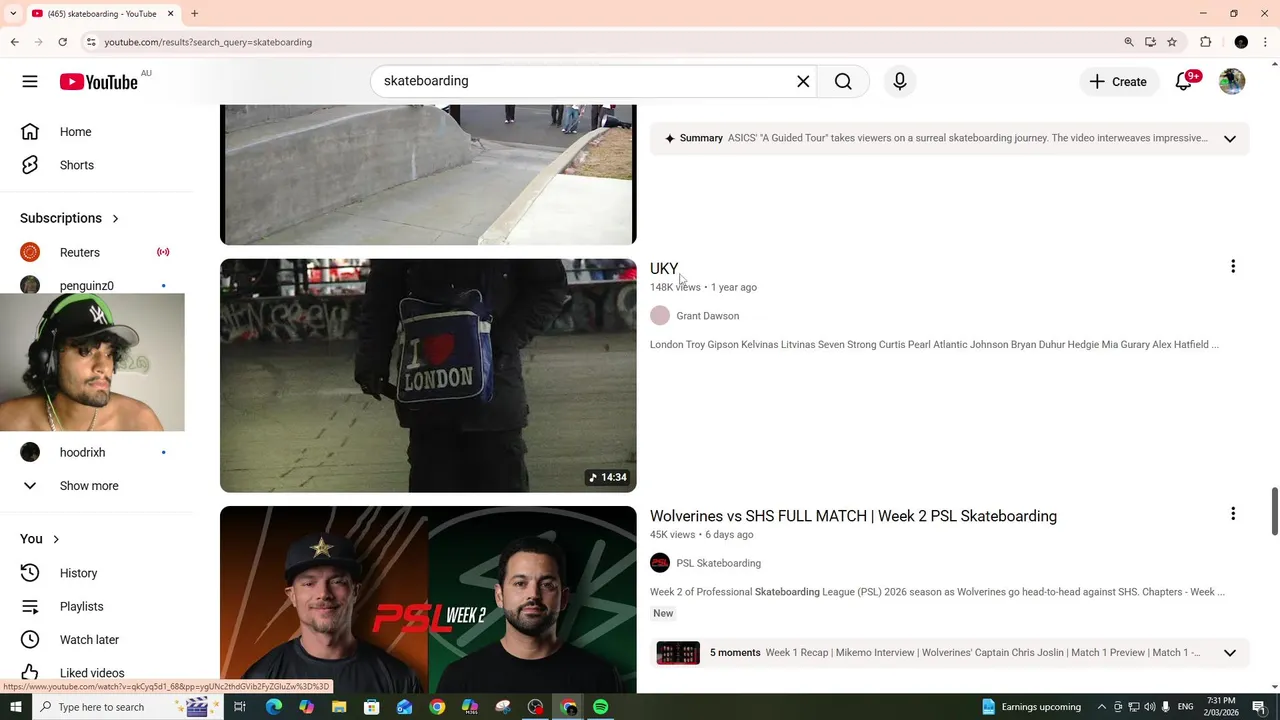Play the UKY London bag thumbnail
The width and height of the screenshot is (1280, 720).
428,376
